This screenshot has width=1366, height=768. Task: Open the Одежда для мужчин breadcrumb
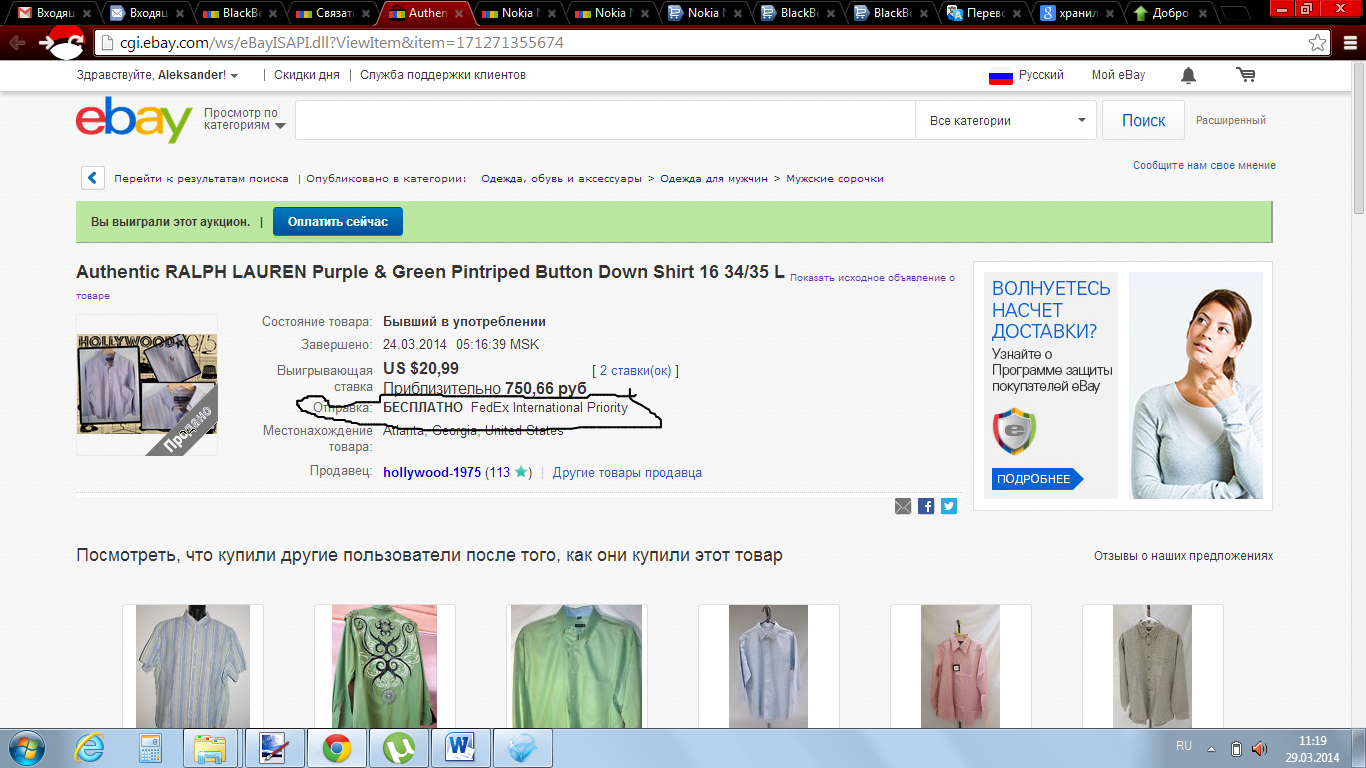coord(714,178)
